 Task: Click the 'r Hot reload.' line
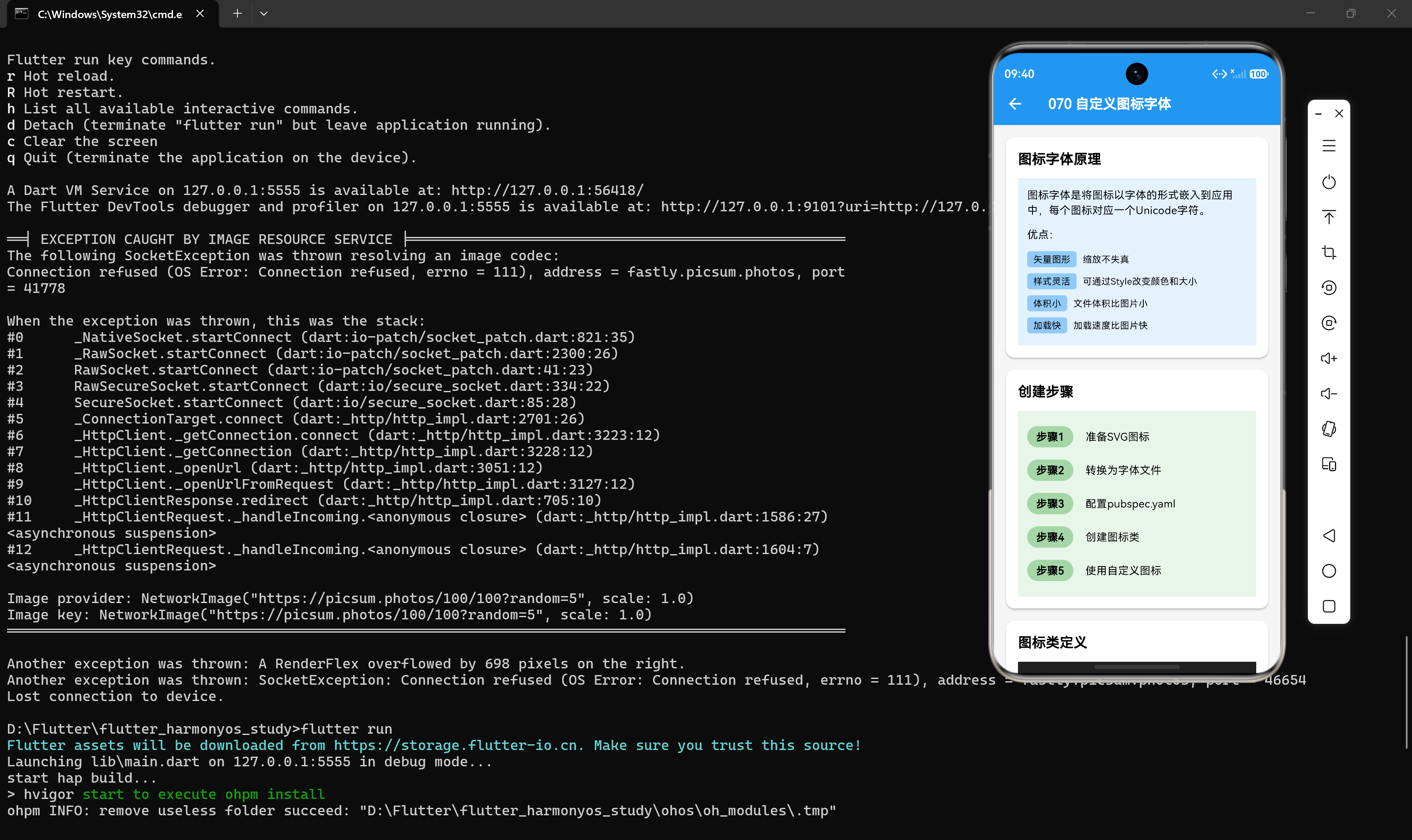coord(60,76)
